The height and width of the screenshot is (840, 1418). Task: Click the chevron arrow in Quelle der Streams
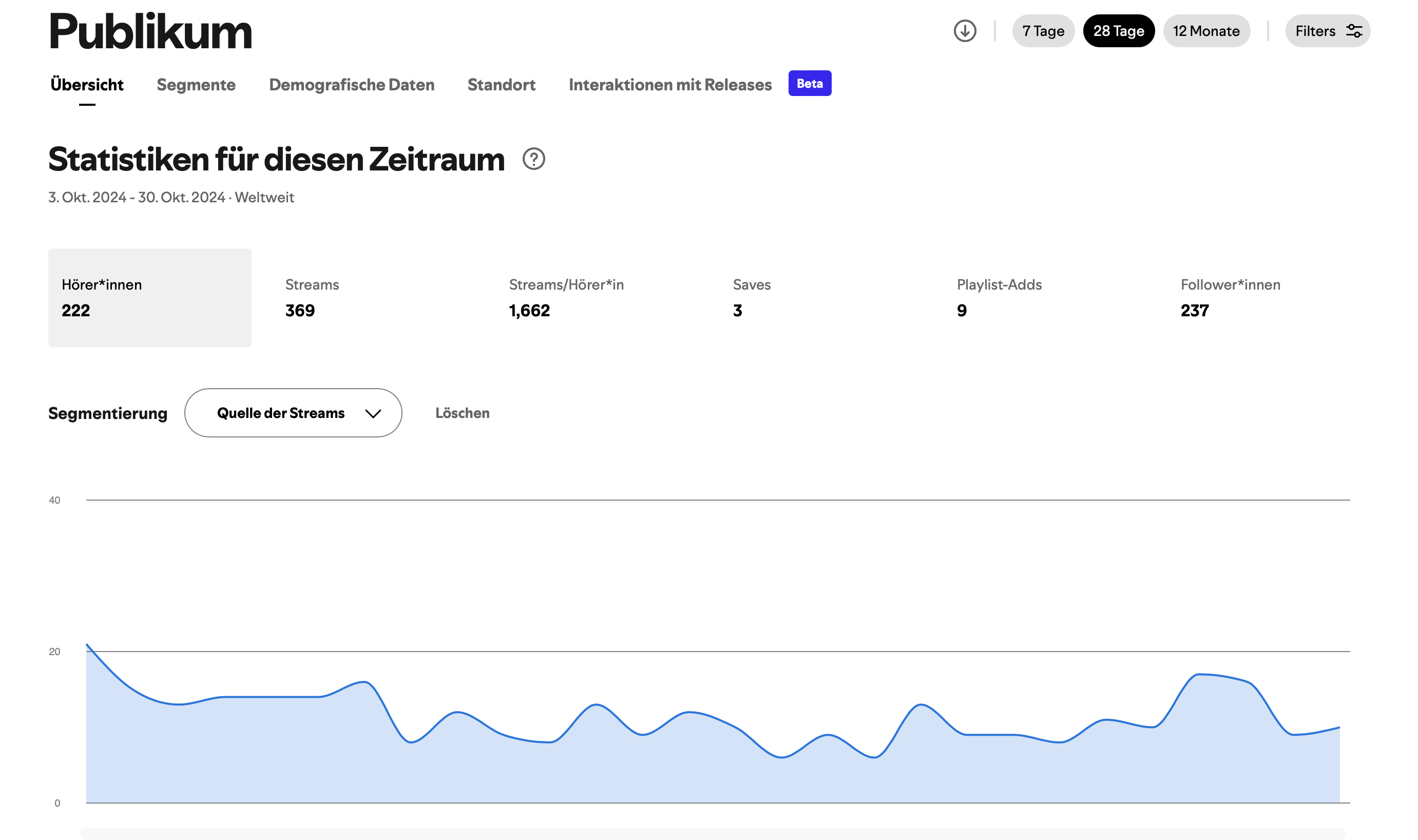click(x=373, y=414)
